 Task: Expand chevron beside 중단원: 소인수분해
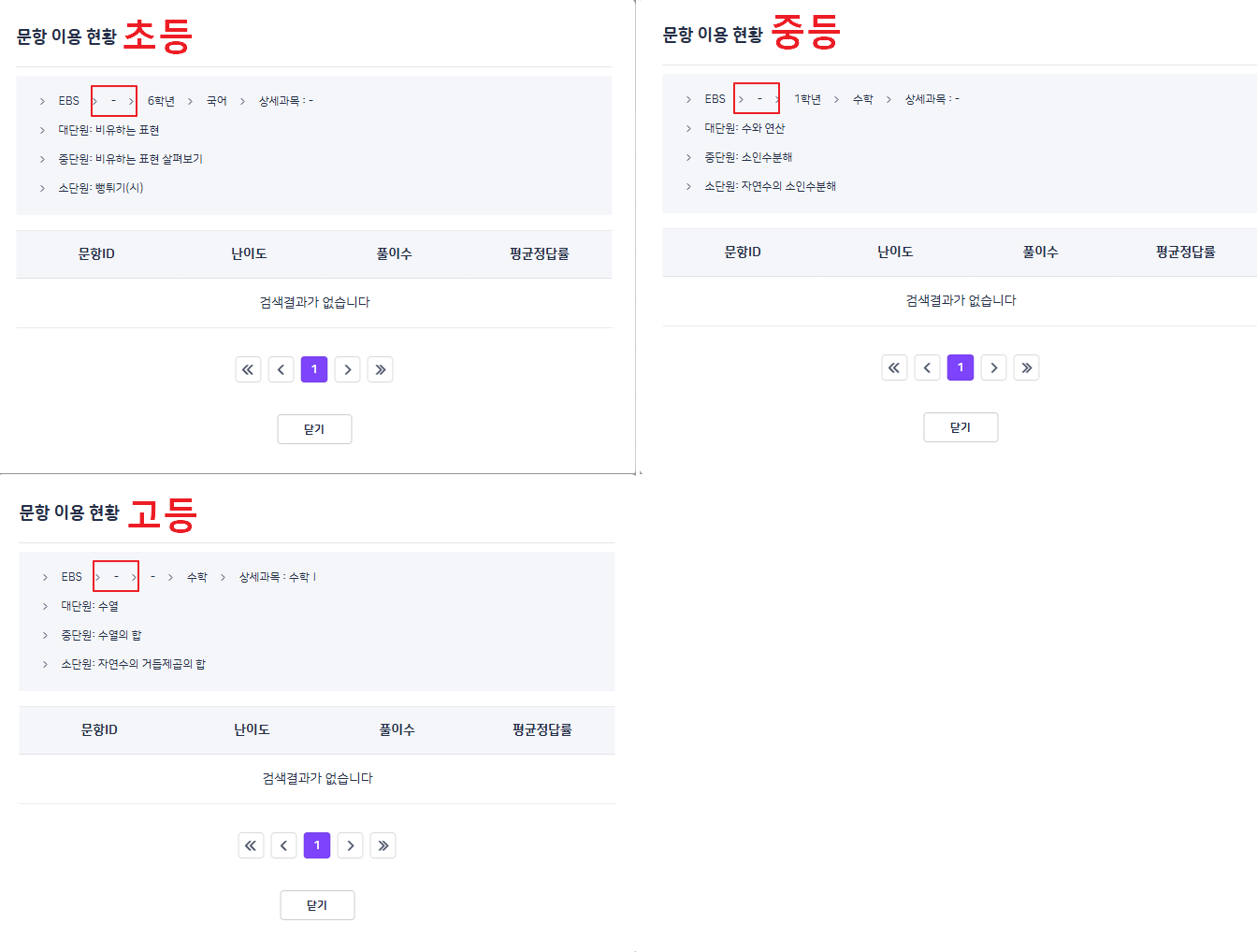[x=689, y=157]
